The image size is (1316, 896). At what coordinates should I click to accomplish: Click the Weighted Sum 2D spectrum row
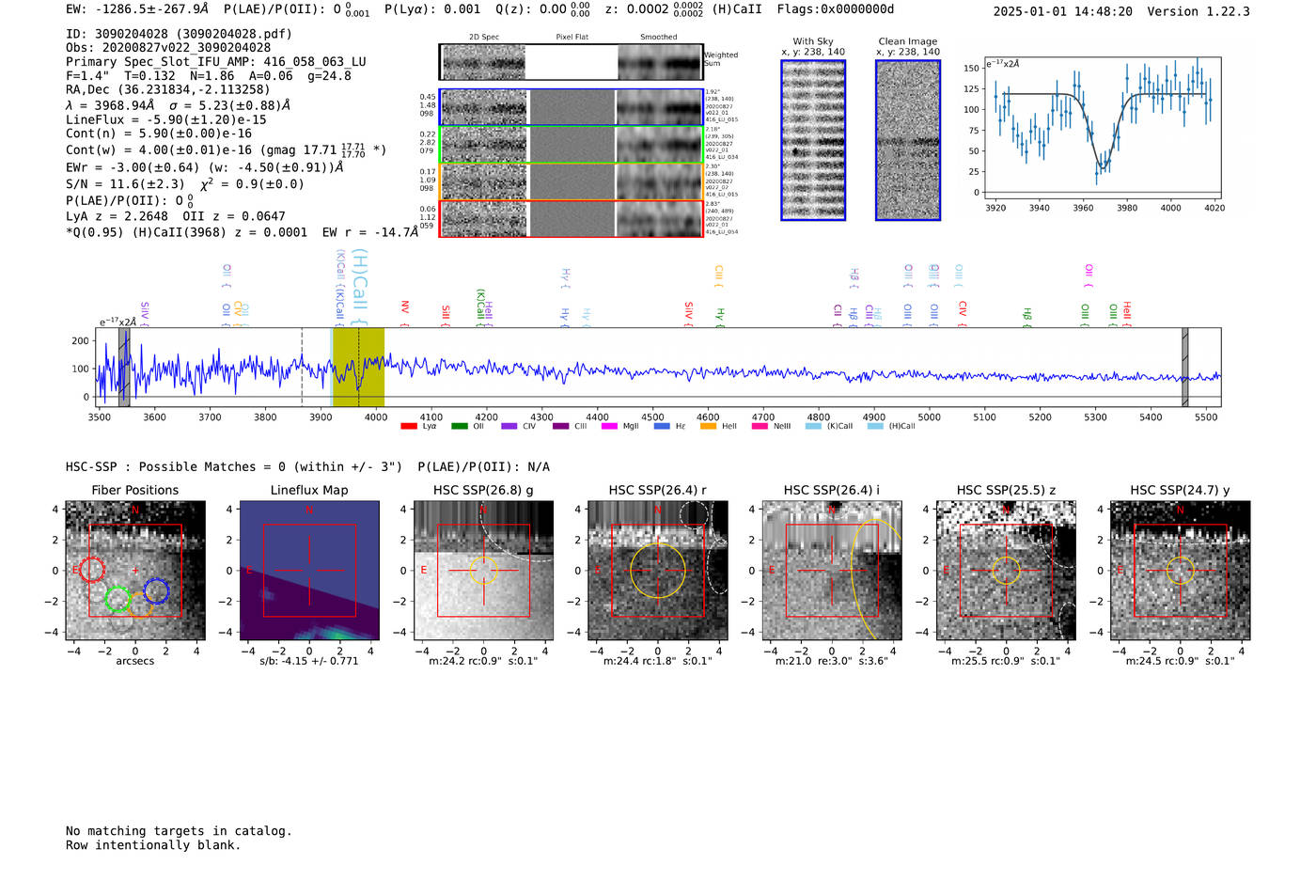tap(572, 62)
